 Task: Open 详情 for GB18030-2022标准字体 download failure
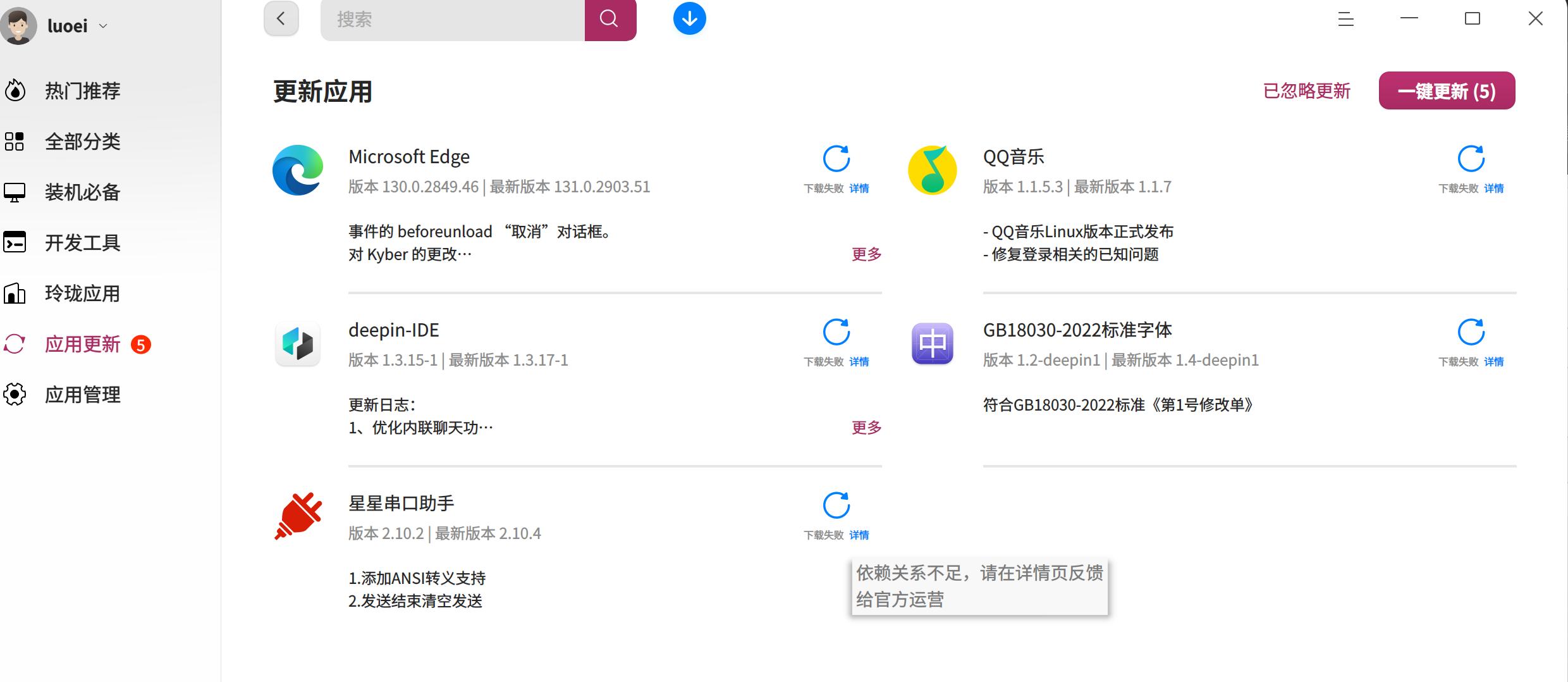(x=1493, y=362)
